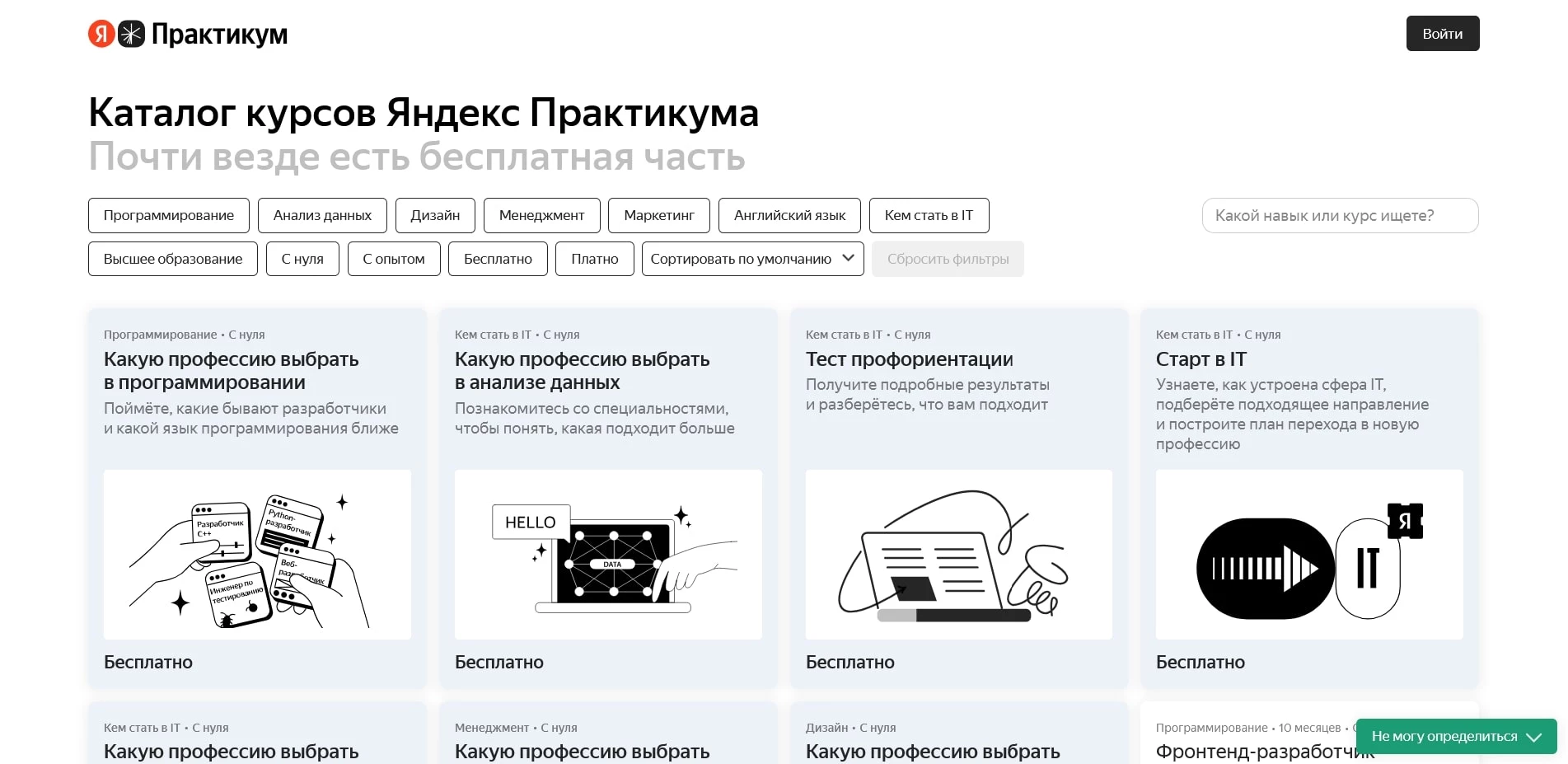Click the Войти button

(1442, 34)
